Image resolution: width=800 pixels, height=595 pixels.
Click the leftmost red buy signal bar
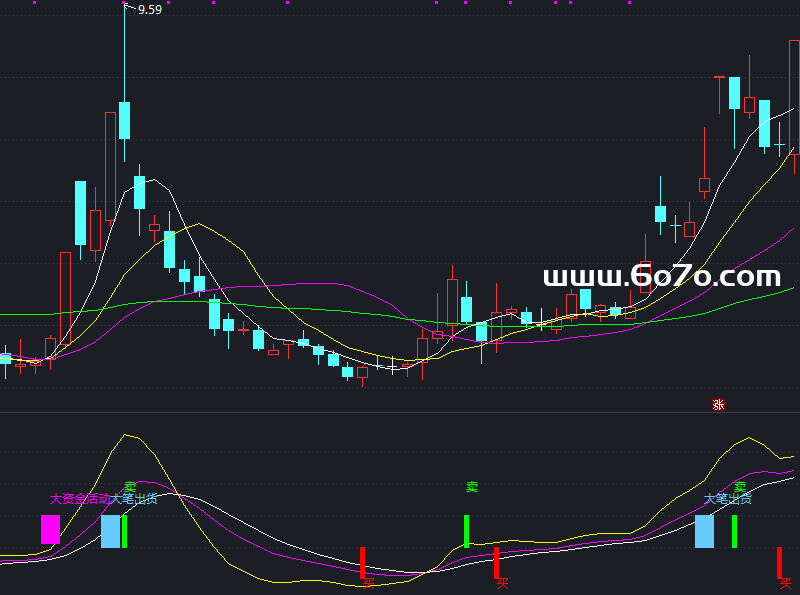363,562
